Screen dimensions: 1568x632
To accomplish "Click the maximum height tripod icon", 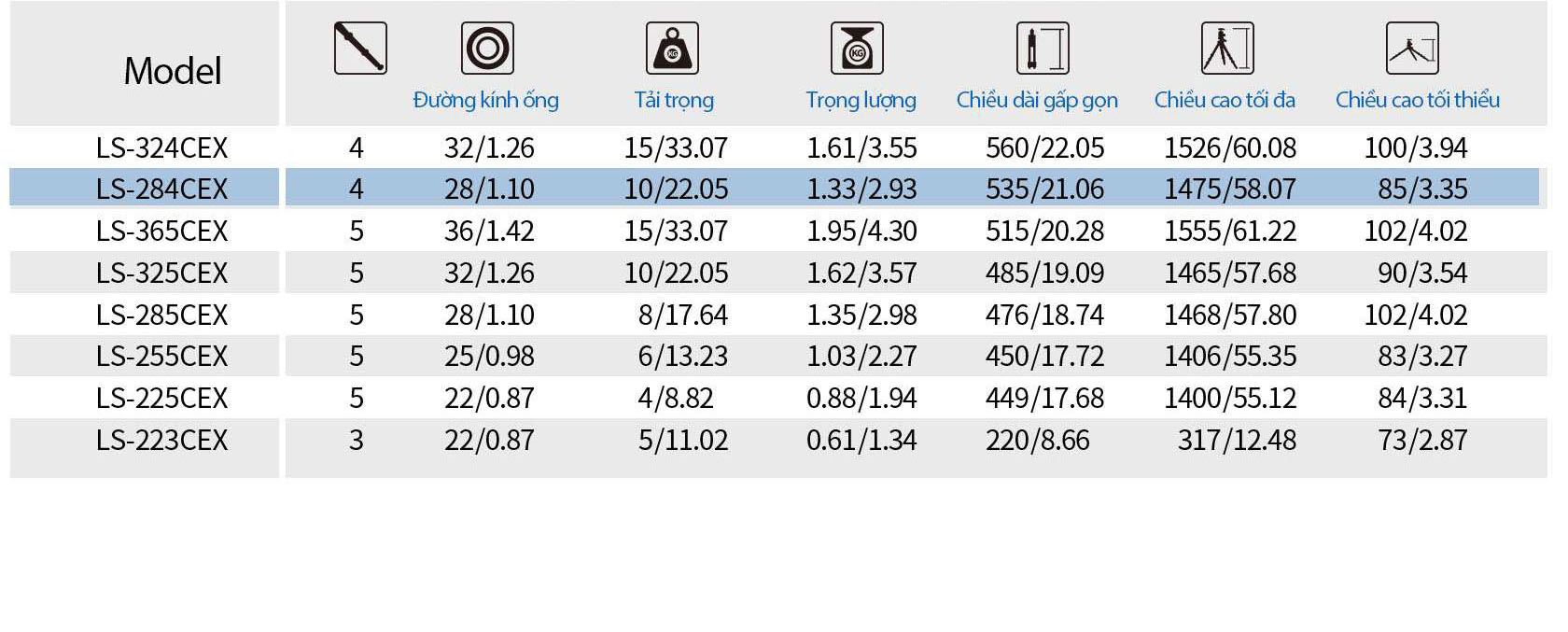I will (1226, 49).
